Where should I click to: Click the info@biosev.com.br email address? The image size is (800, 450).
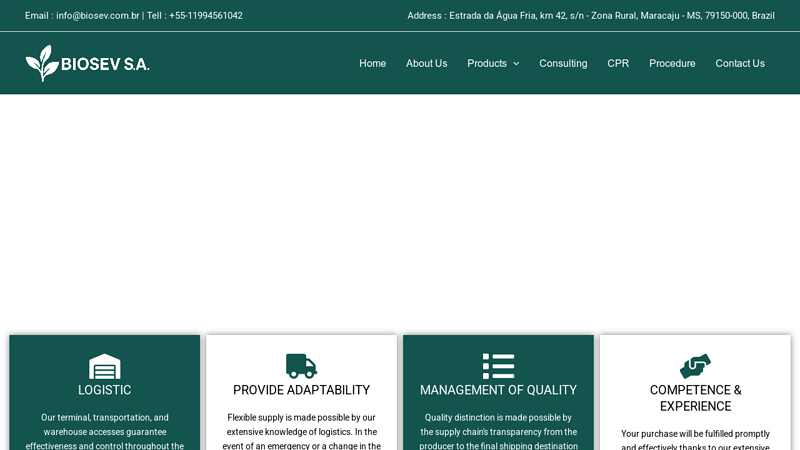click(x=97, y=16)
